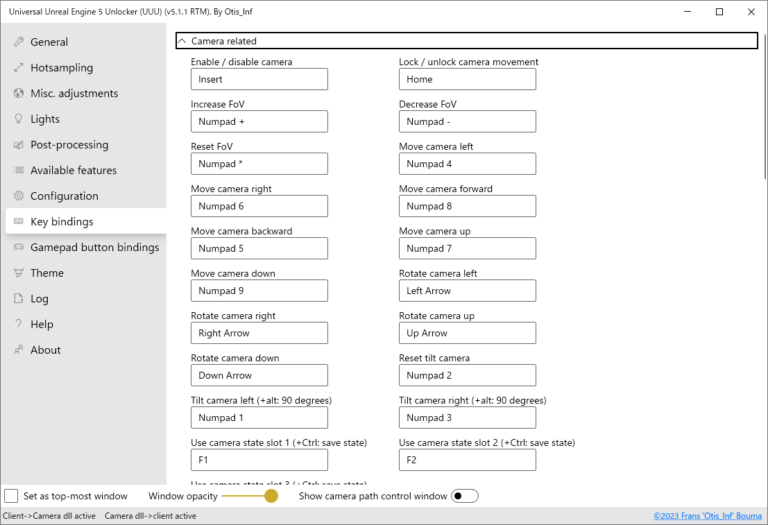
Task: Click the General sidebar icon
Action: [18, 42]
